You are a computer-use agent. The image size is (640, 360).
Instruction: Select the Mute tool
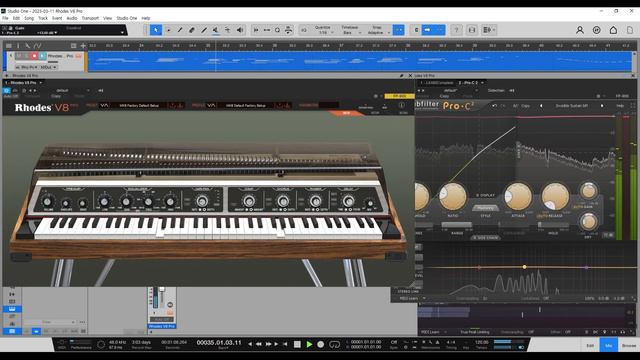tap(216, 30)
